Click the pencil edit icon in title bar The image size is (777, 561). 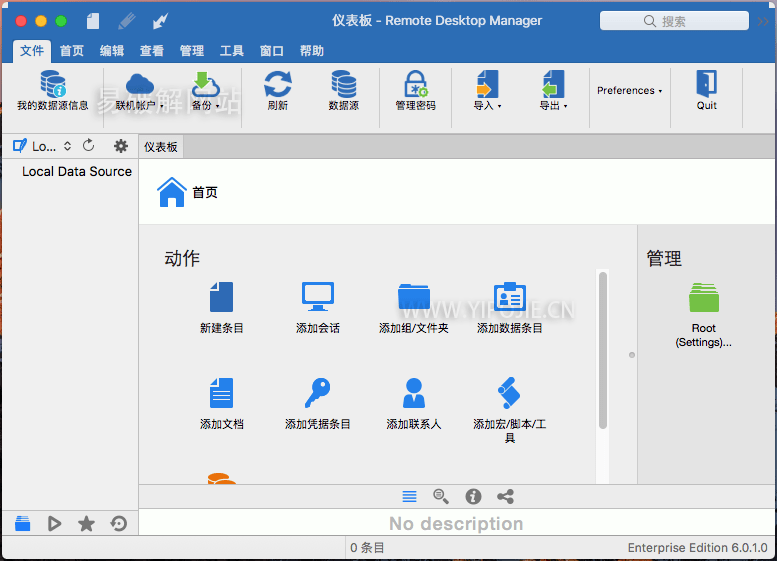(x=127, y=21)
